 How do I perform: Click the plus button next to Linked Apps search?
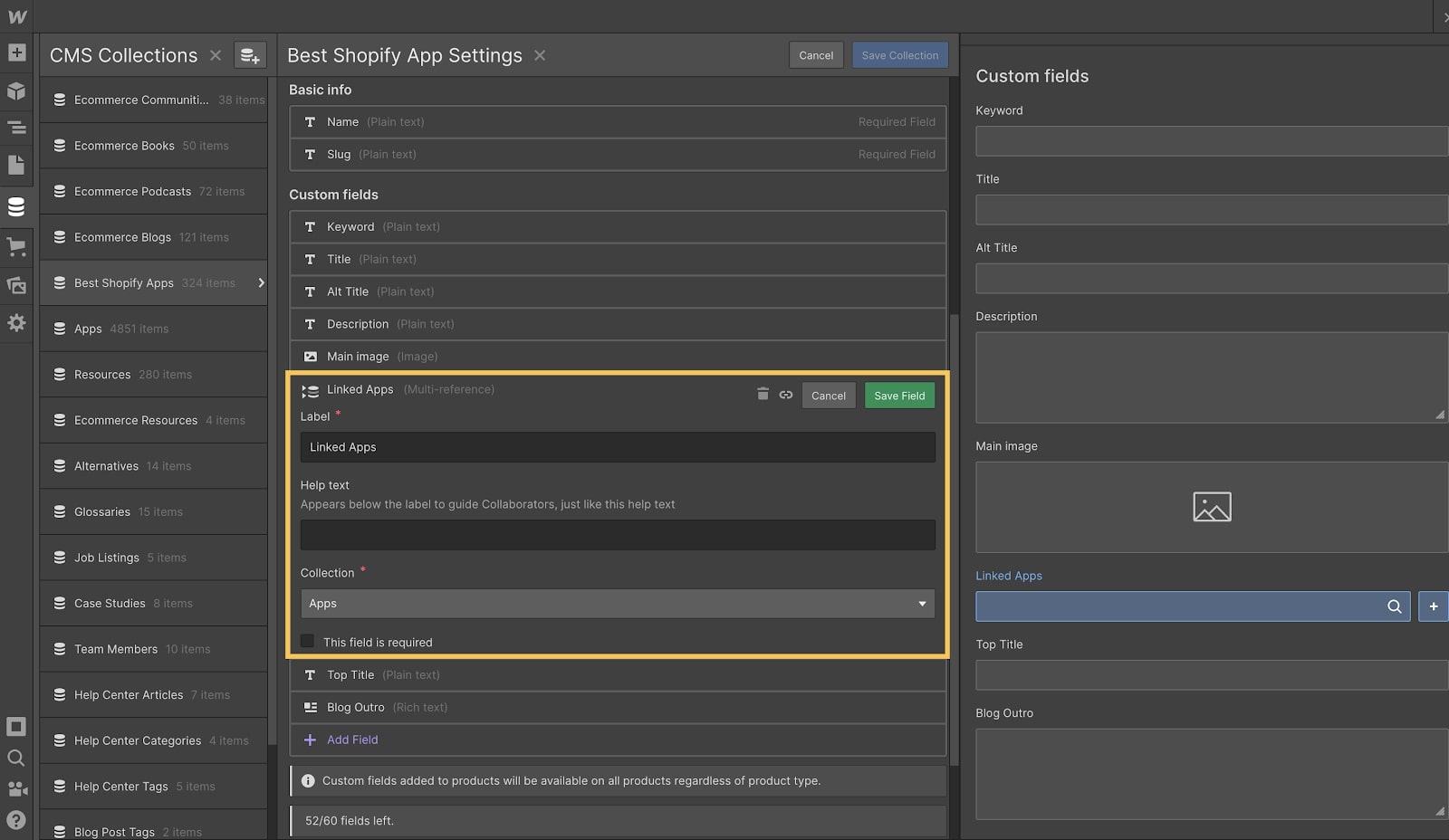1434,606
